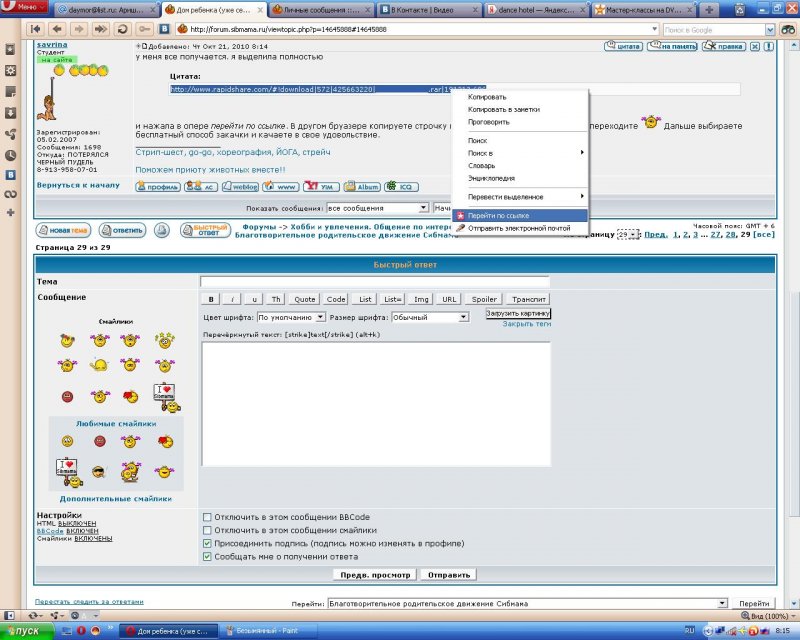Enable 'Отключить в этом сообщении BBCode'
The width and height of the screenshot is (800, 640).
(x=207, y=517)
